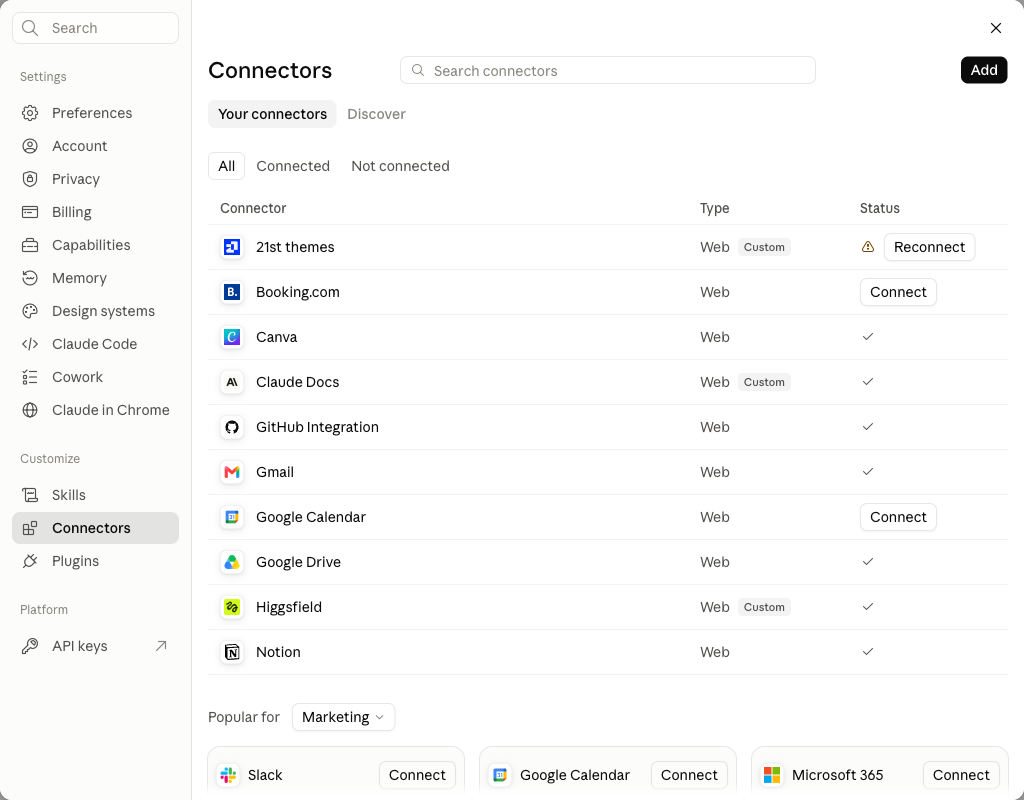Select the All filter tab
Screen dimensions: 1024x800
(227, 166)
